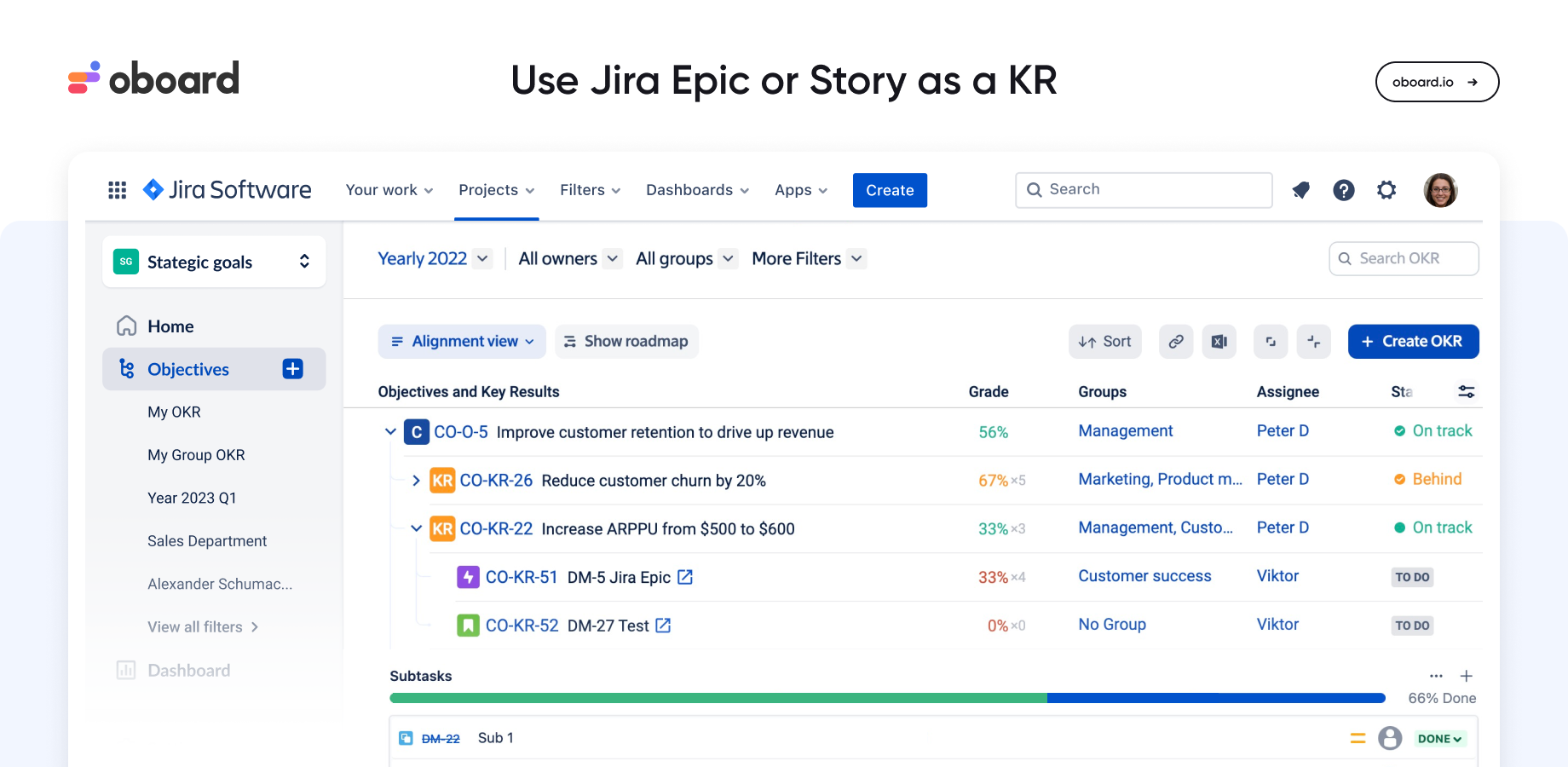Screen dimensions: 1568x767
Task: Toggle the Status dropdown on Sub 1 task
Action: click(1438, 738)
